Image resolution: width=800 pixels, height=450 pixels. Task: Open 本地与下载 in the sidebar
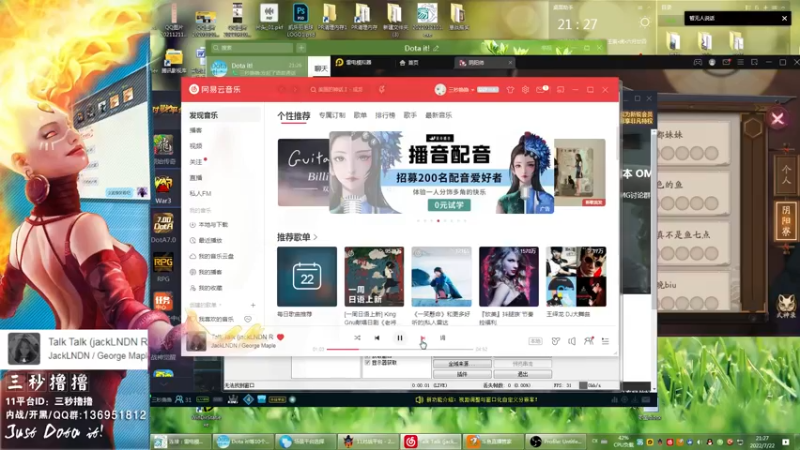pos(209,224)
